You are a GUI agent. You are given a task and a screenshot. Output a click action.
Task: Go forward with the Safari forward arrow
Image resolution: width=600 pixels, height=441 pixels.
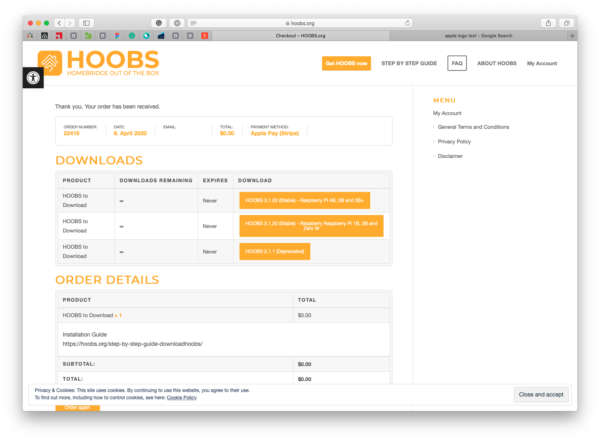point(70,23)
